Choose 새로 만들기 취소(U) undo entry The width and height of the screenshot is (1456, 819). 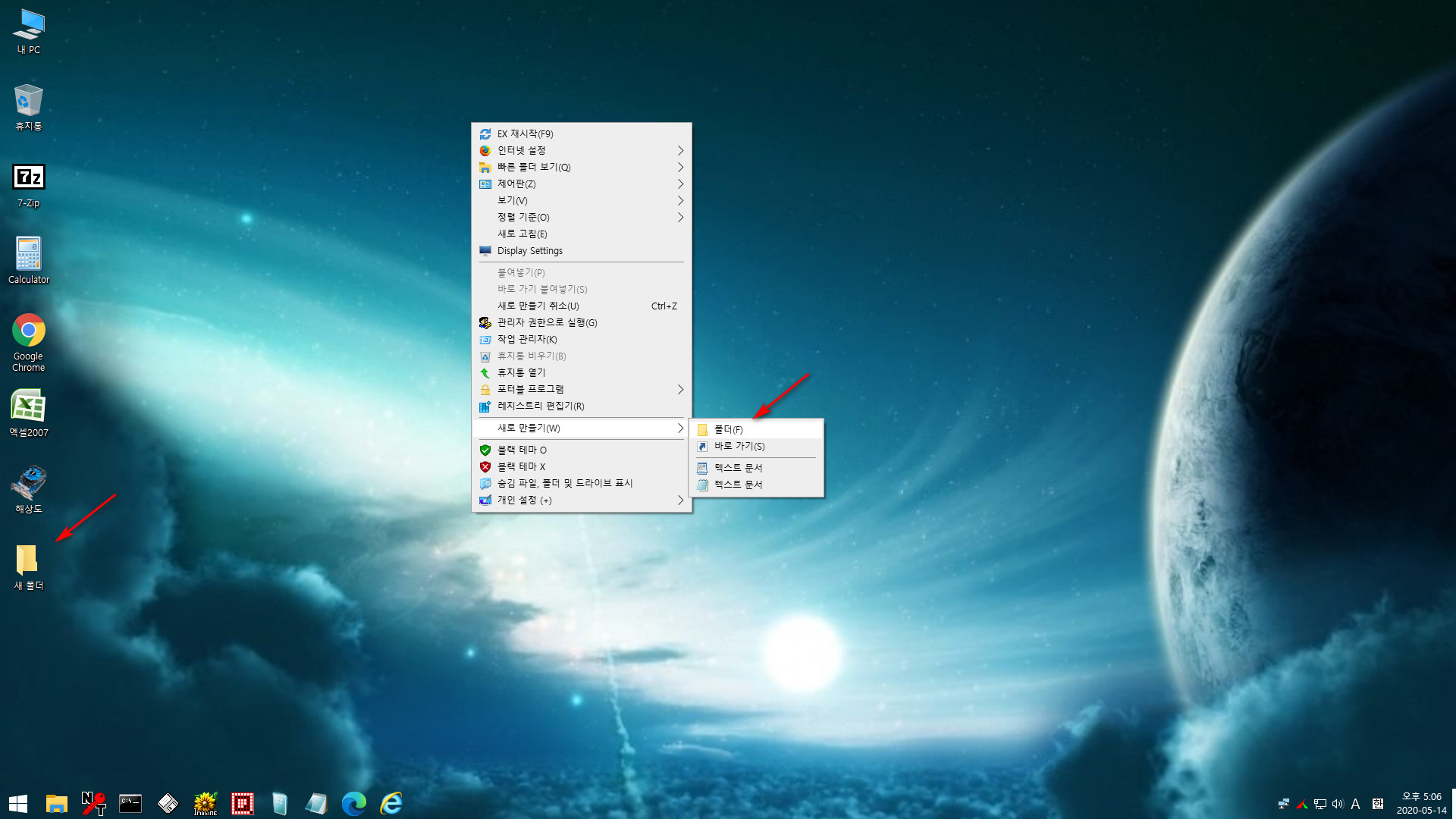coord(582,306)
